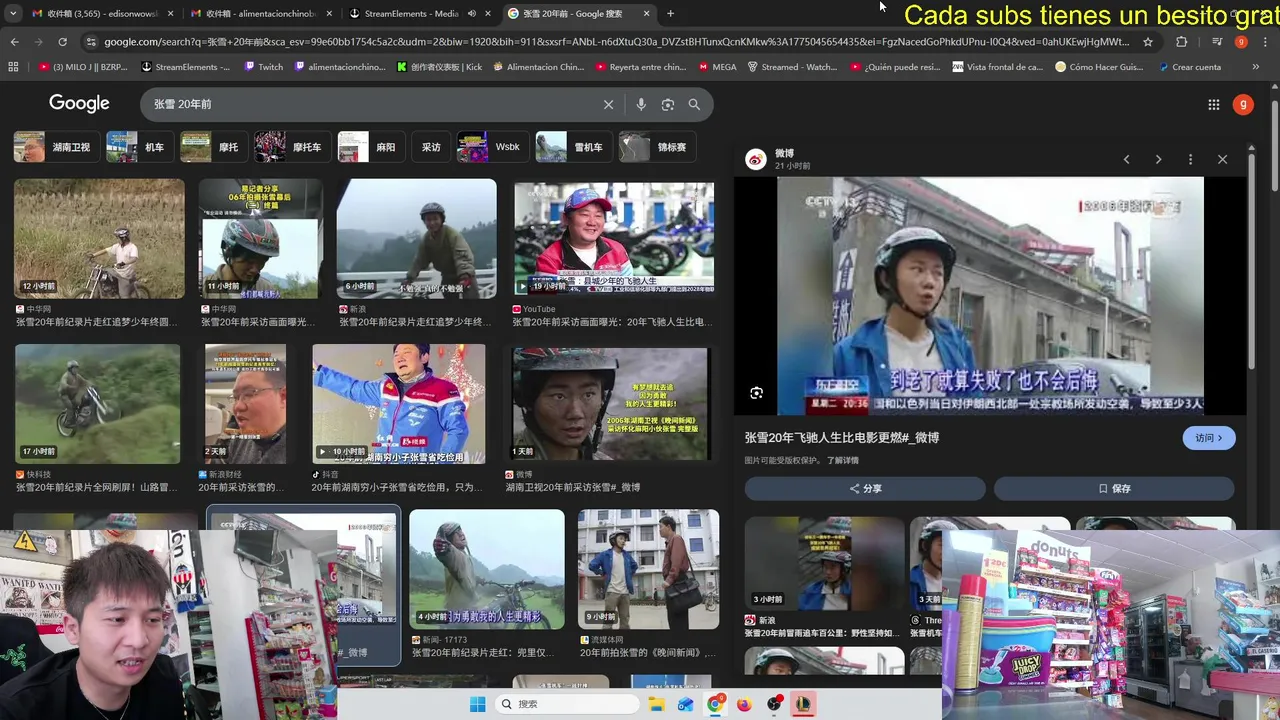Open the Crear cuenta bookmark
1280x720 pixels.
[1190, 67]
